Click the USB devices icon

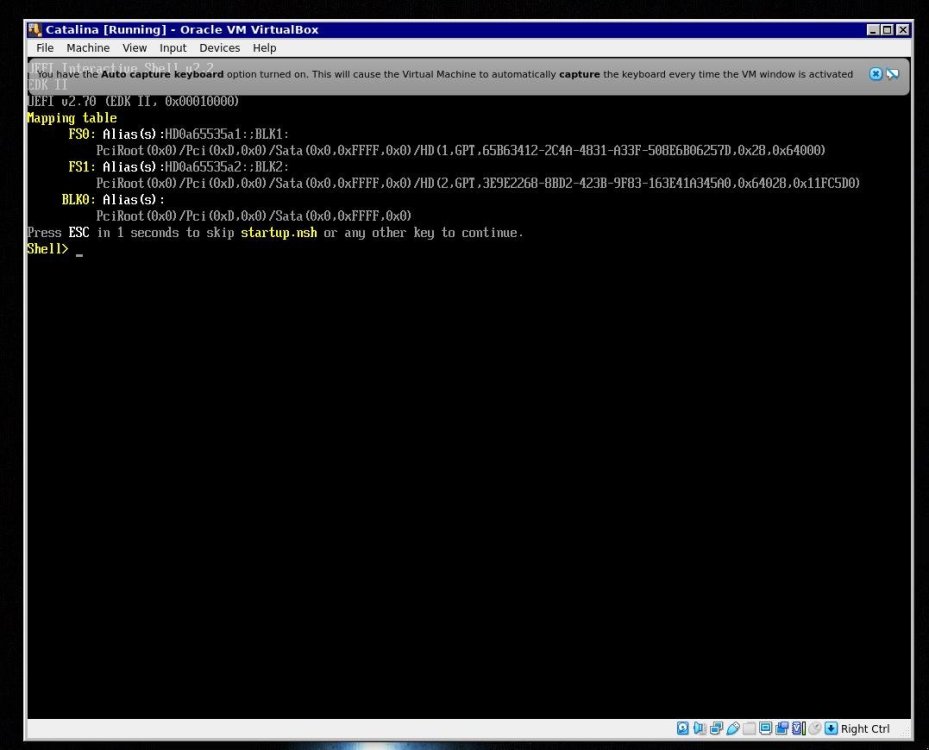[733, 728]
